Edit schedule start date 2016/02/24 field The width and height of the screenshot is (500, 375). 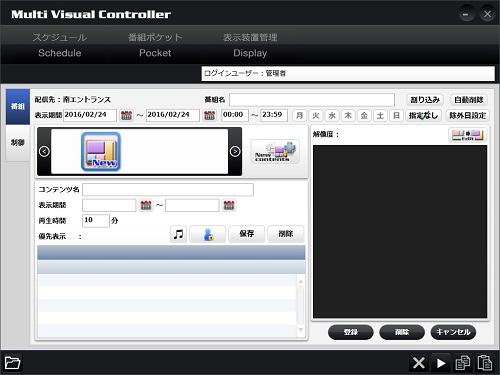click(90, 115)
